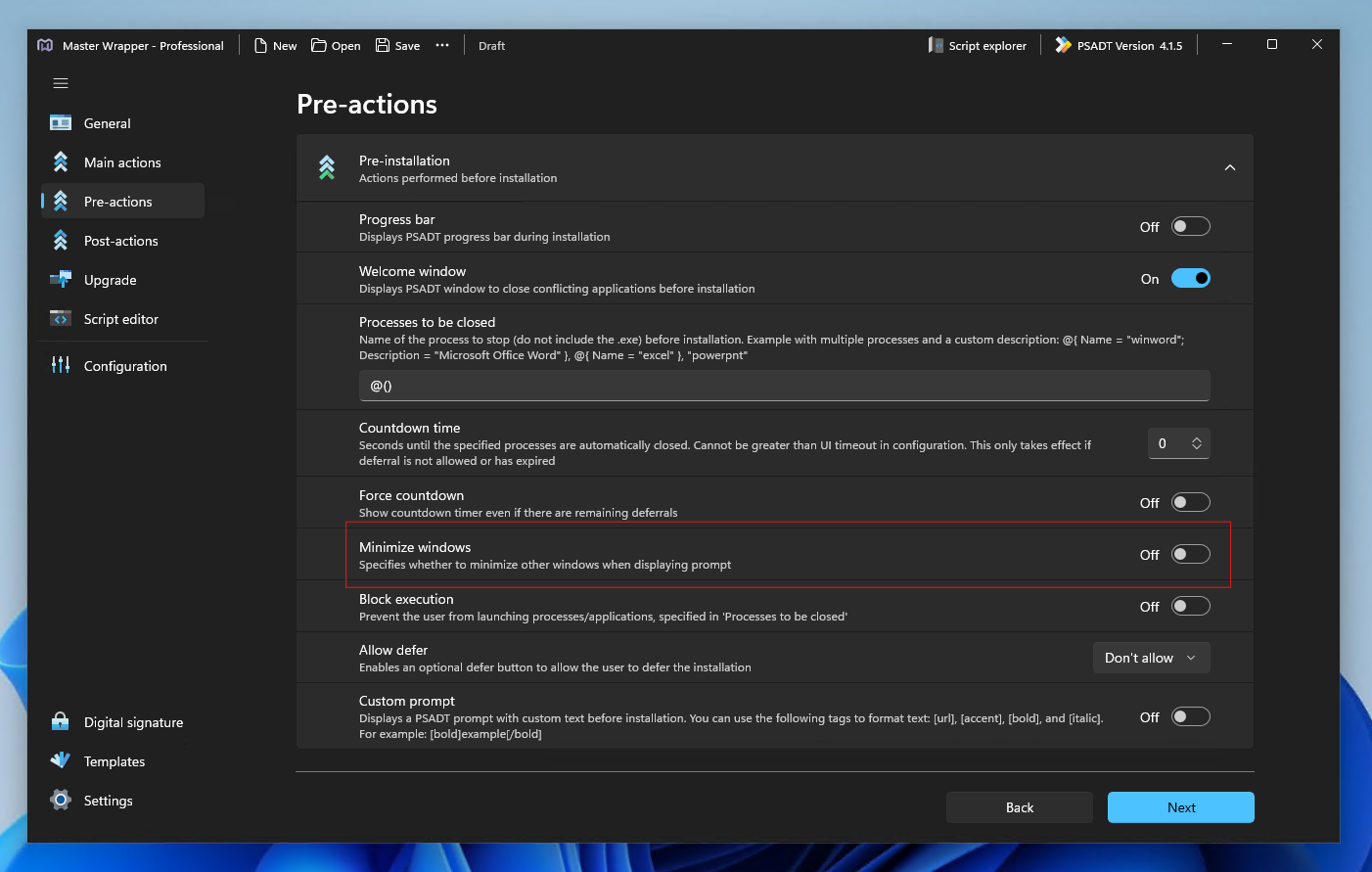Viewport: 1372px width, 872px height.
Task: Collapse the Pre-installation section chevron
Action: (1230, 168)
